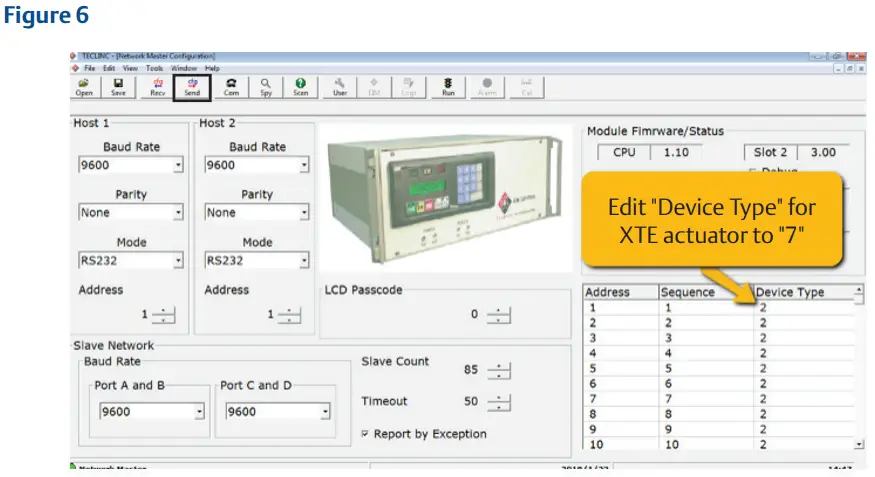Viewport: 875px width, 477px height.
Task: Click the greyed Alarm toolbar icon
Action: pyautogui.click(x=487, y=88)
